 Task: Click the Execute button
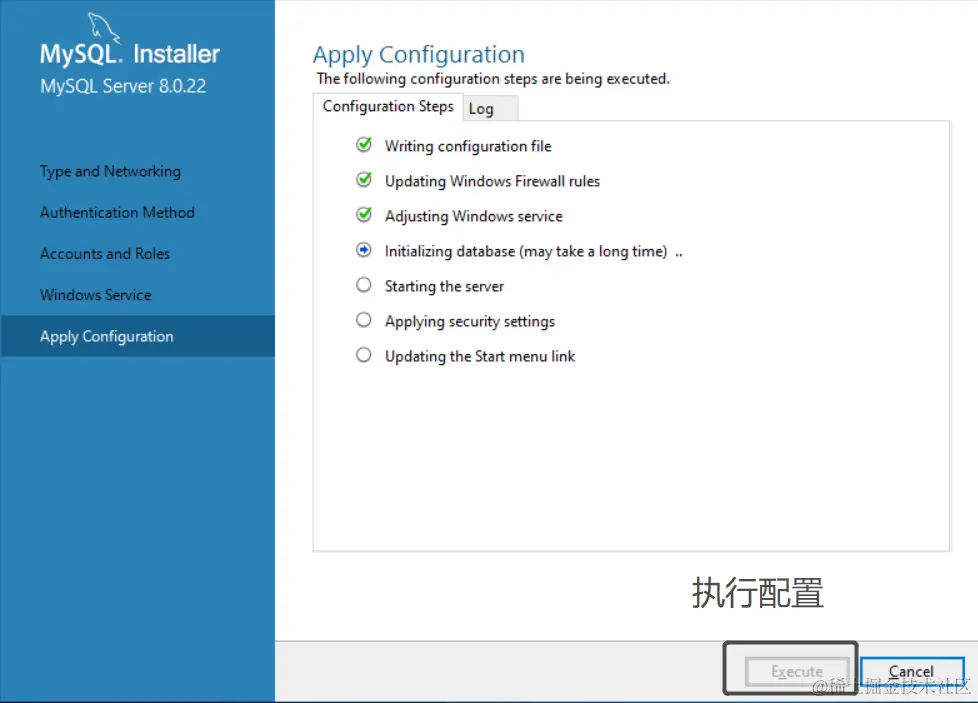tap(797, 672)
